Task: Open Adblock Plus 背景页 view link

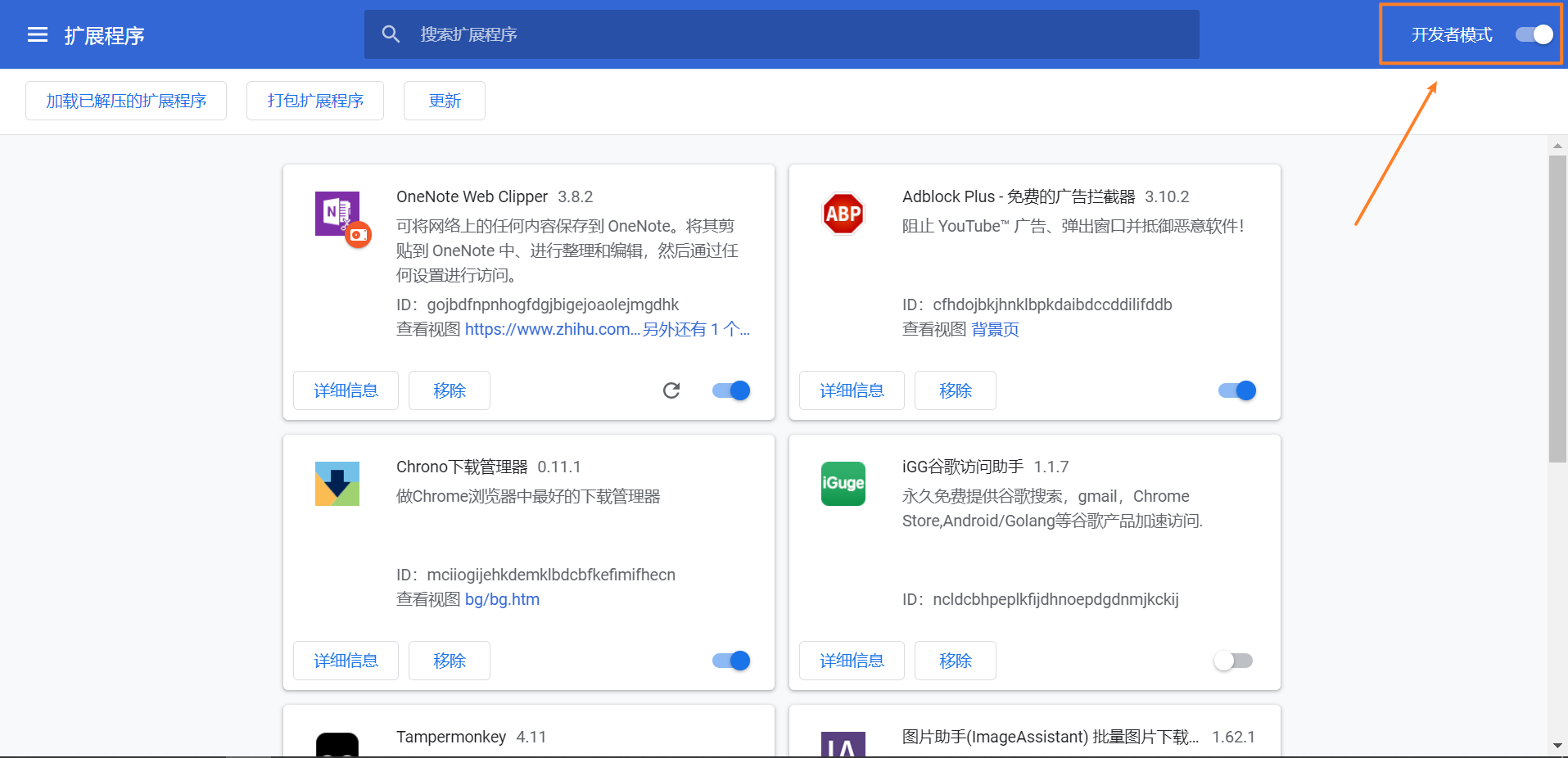Action: [995, 329]
